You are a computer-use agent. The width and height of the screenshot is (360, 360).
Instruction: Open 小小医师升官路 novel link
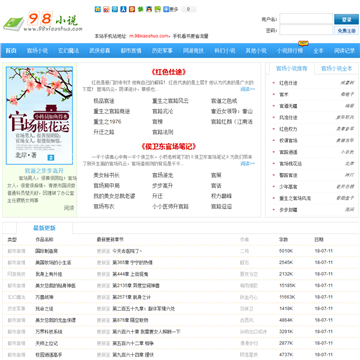(x=170, y=207)
